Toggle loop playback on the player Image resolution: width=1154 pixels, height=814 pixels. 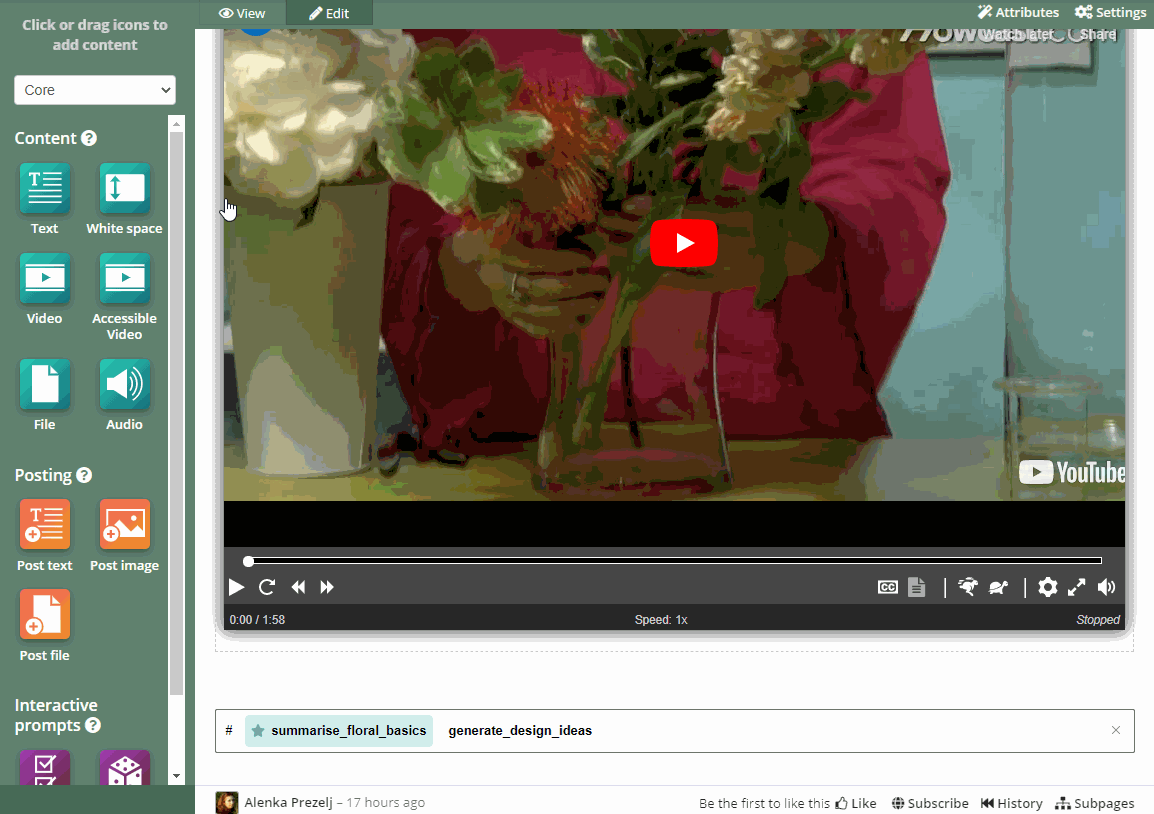[x=266, y=587]
